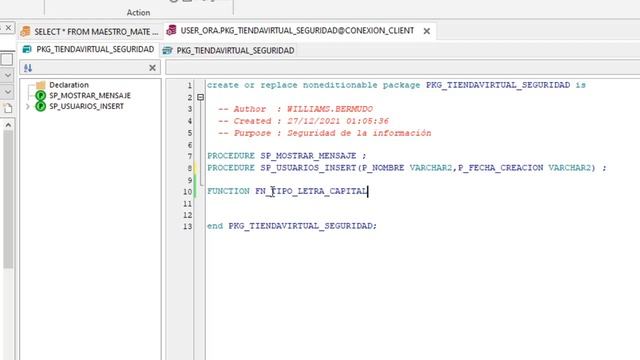Viewport: 640px width, 360px height.
Task: Click the Purpose Seguridad de la información comment
Action: click(324, 133)
